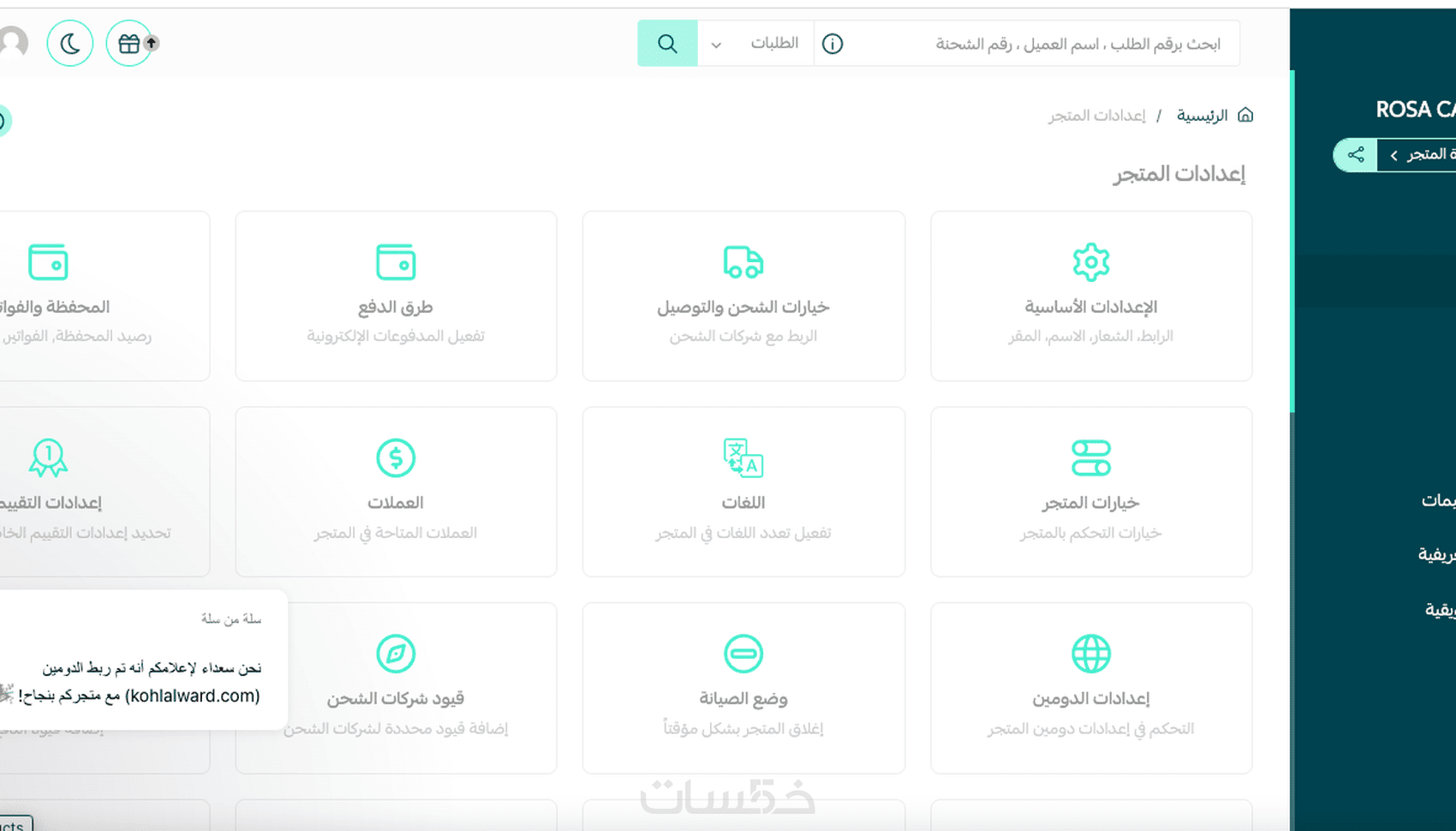Click the compass icon for shipping restrictions

tap(396, 654)
